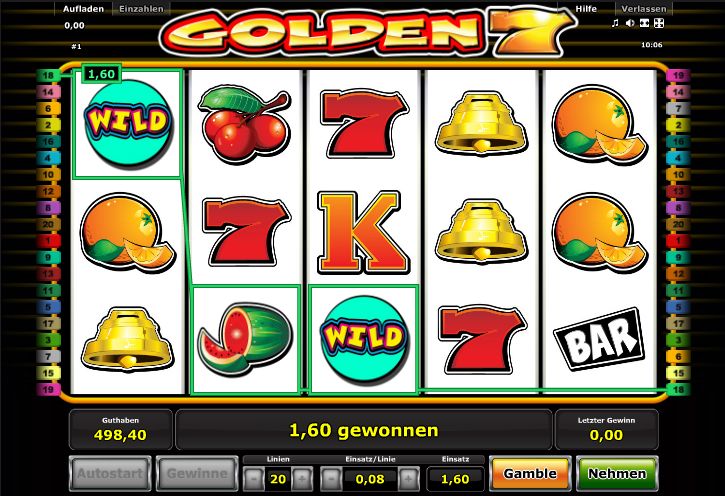
Task: Toggle widescreen view icon
Action: [644, 23]
